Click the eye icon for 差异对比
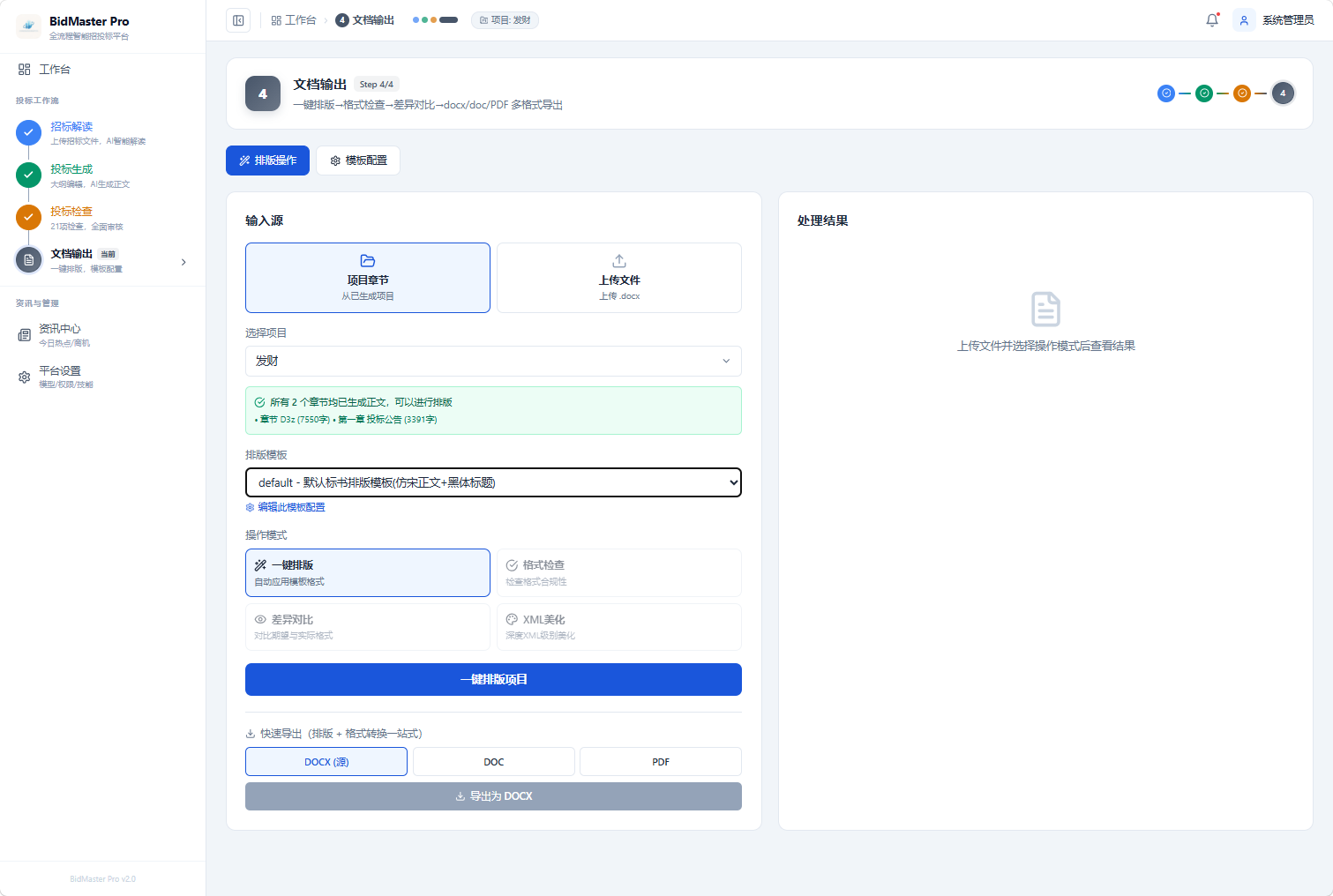This screenshot has width=1333, height=896. (x=260, y=620)
